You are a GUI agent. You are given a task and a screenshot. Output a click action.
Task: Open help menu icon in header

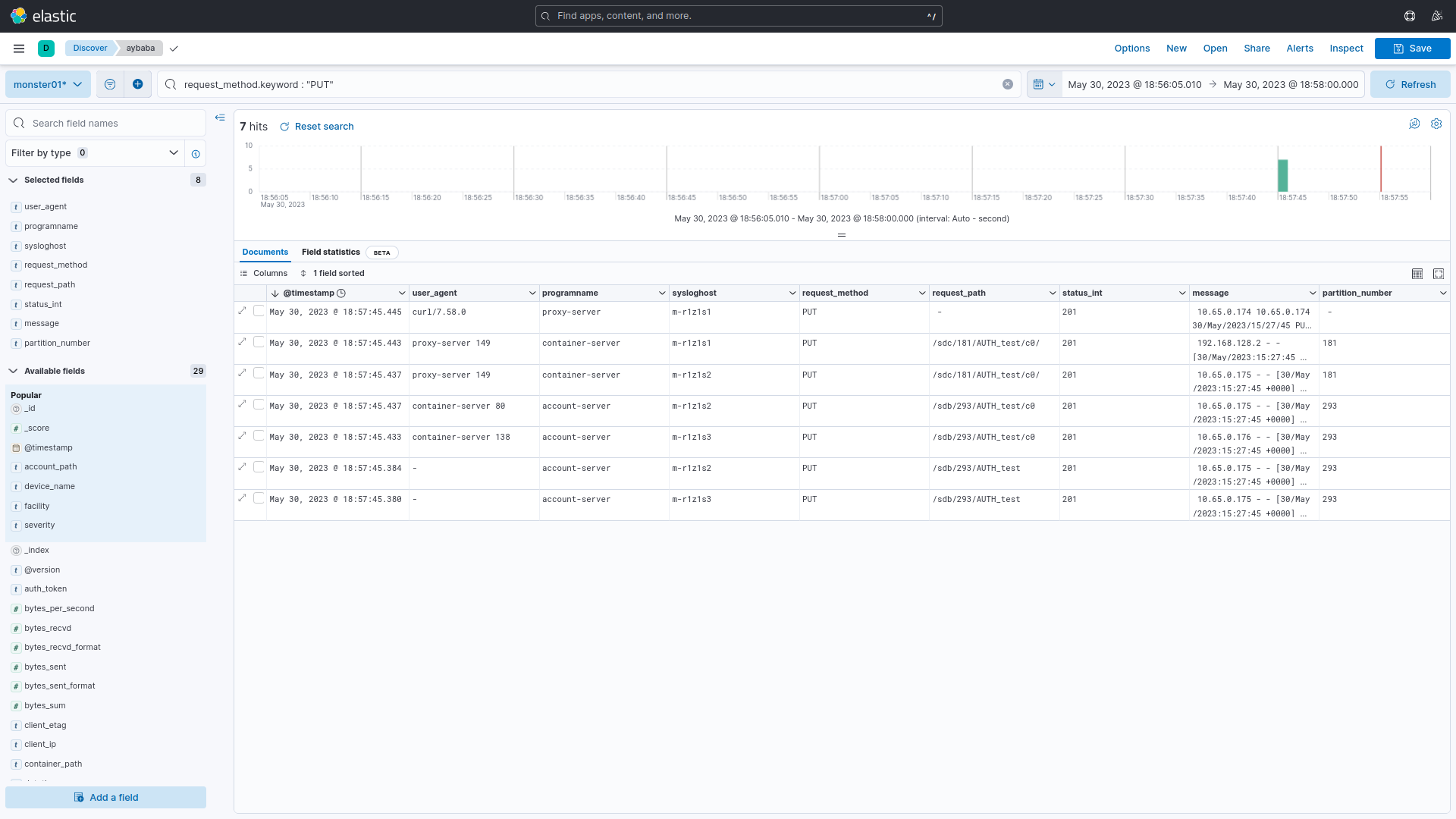pos(1410,16)
